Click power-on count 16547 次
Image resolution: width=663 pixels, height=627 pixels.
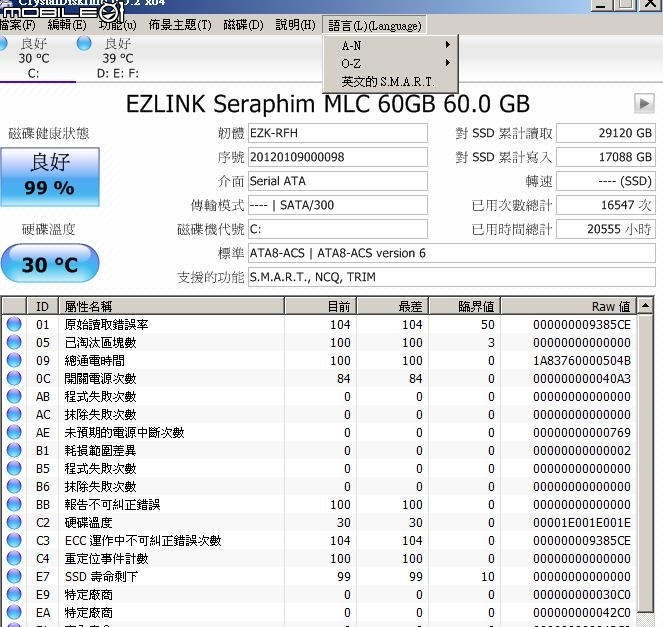coord(606,205)
